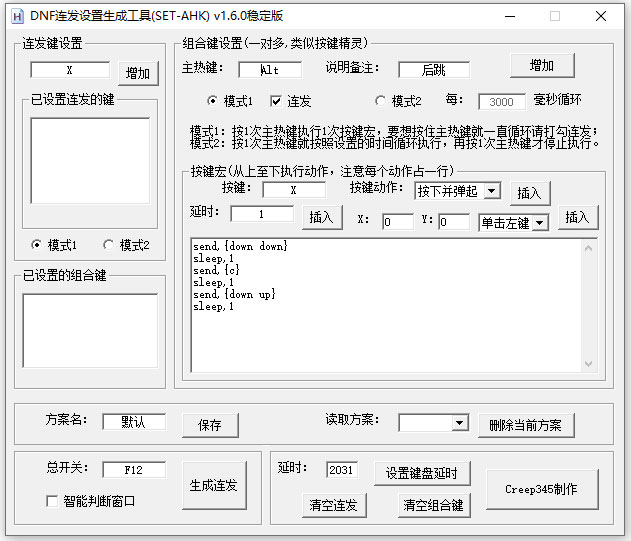Viewport: 631px width, 541px height.
Task: Click the 3000 millisecond loop field
Action: point(502,102)
